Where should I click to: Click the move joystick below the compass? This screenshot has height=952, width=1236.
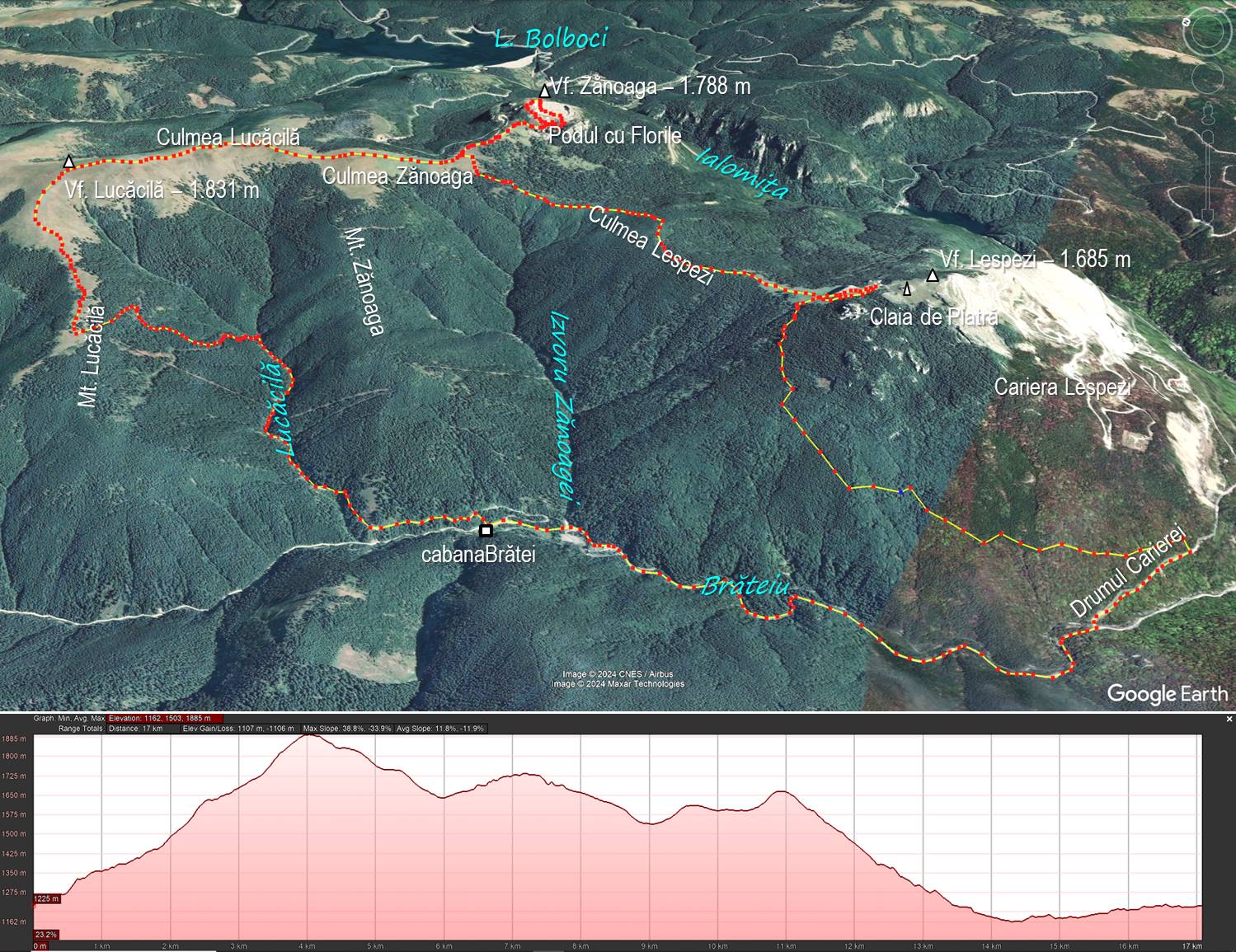tap(1209, 77)
